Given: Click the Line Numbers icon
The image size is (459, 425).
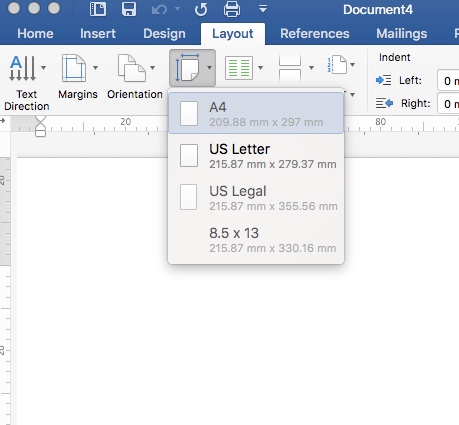Looking at the screenshot, I should point(337,65).
